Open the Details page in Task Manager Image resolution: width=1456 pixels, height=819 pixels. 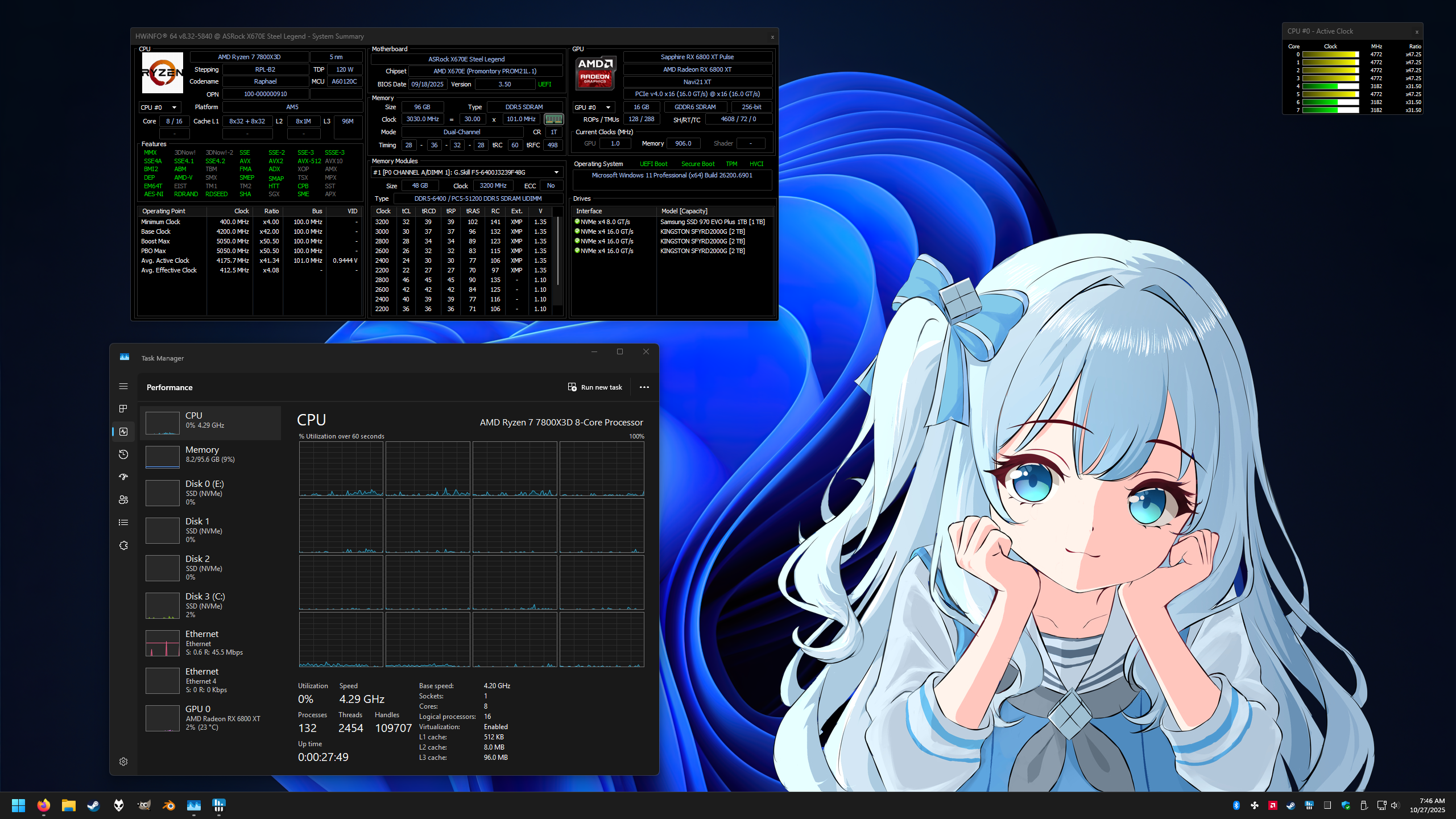point(123,523)
